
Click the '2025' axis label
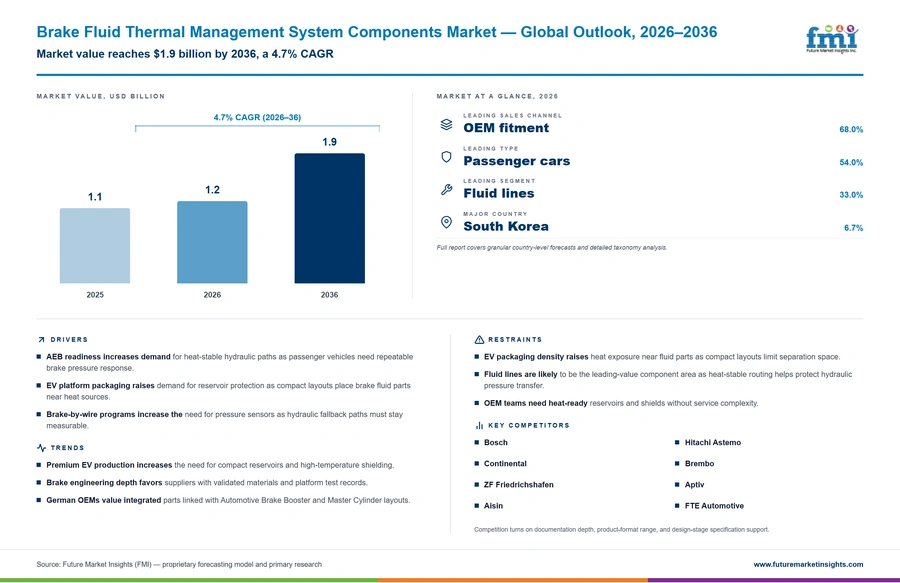point(95,295)
